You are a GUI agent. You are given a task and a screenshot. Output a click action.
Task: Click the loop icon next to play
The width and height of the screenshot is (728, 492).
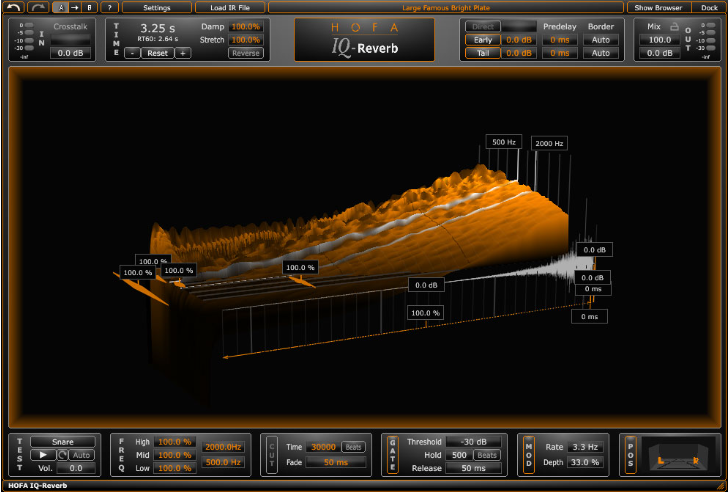(63, 454)
